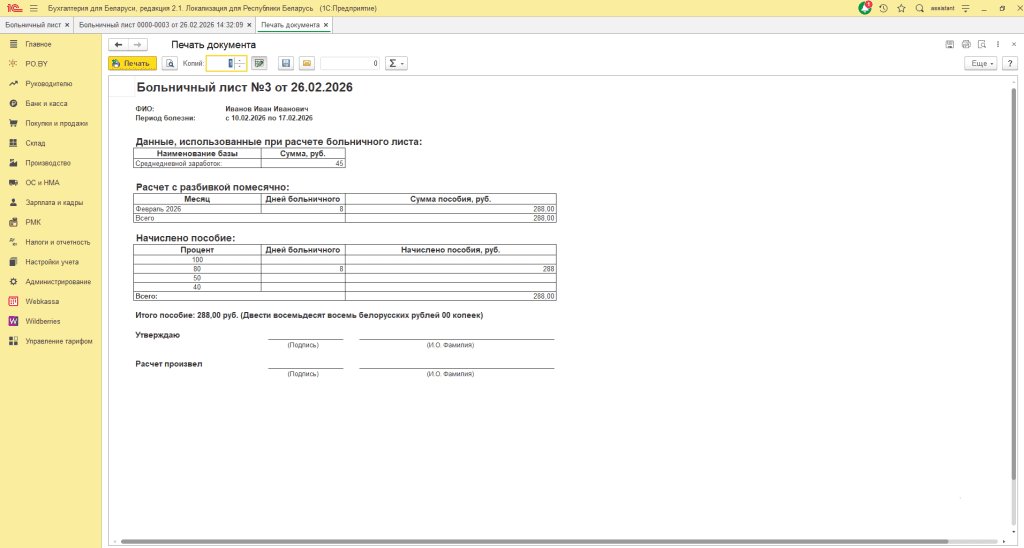
Task: Click the horizontal scrollbar at bottom
Action: click(500, 542)
